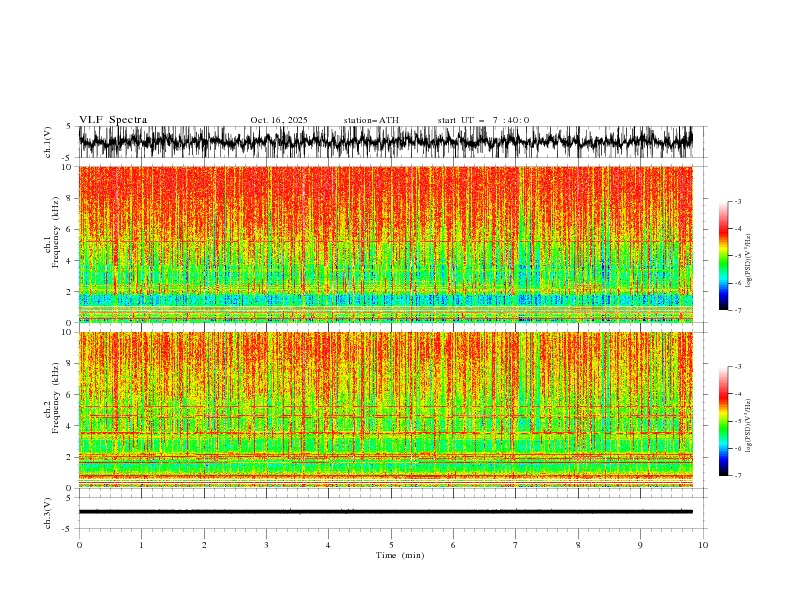Click the '-5' volt tick on ch.3(V) axis
Viewport: 792px width, 612px height.
(68, 529)
